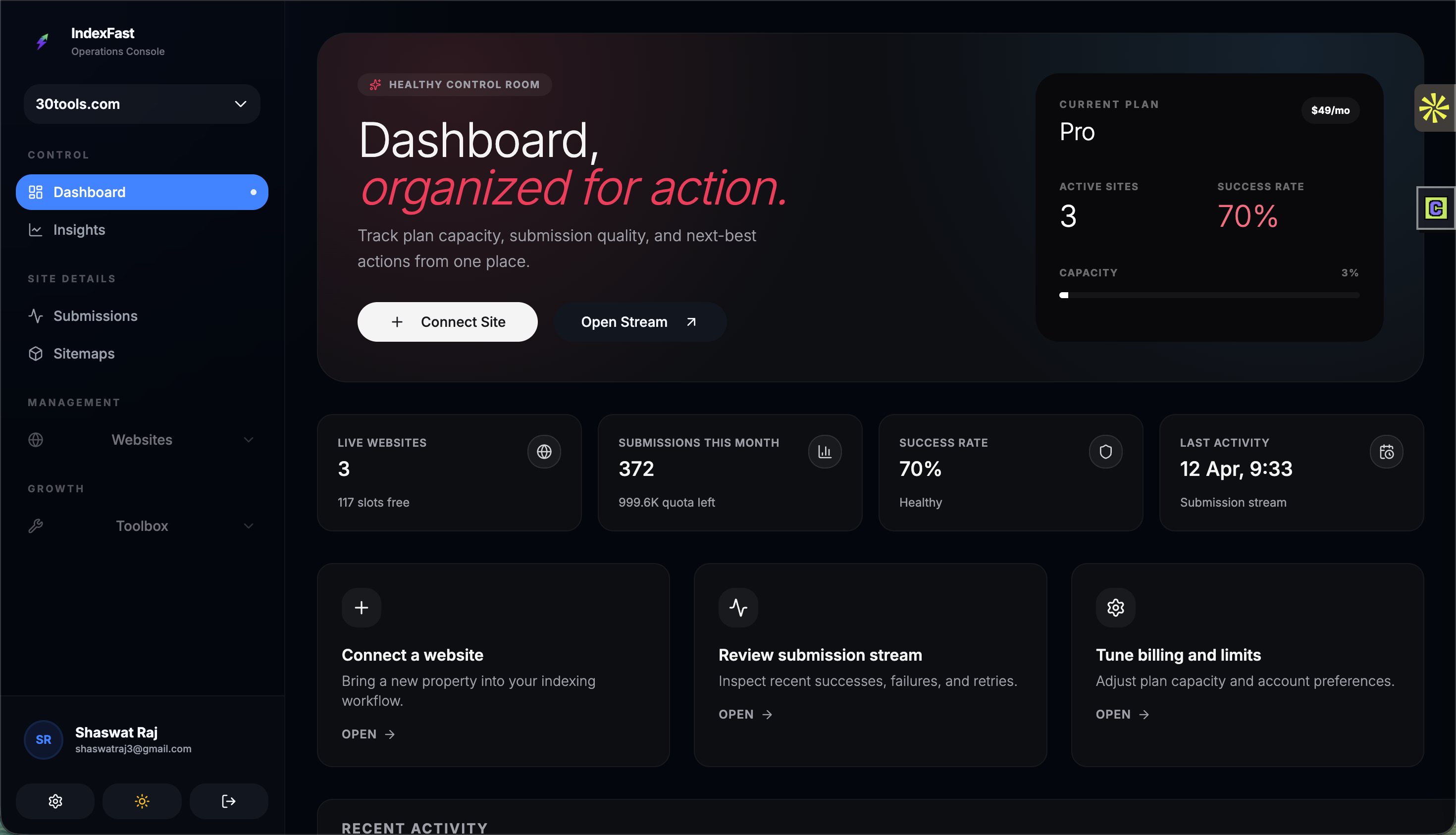
Task: Go to Submissions in the sidebar
Action: [95, 316]
